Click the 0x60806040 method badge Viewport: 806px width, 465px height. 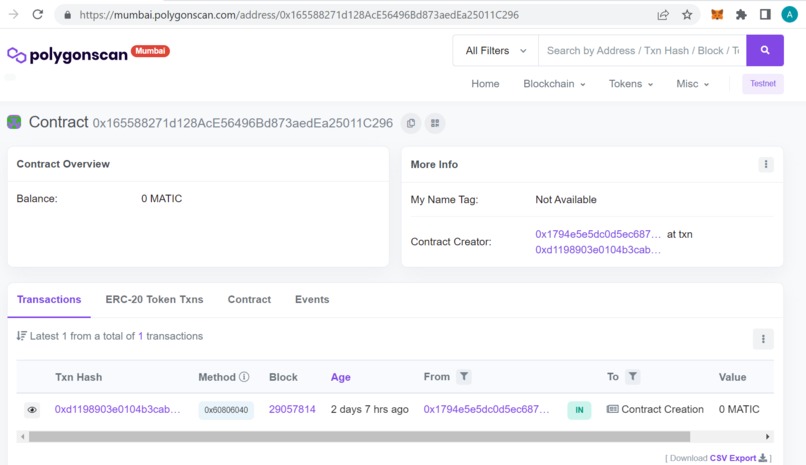[226, 410]
